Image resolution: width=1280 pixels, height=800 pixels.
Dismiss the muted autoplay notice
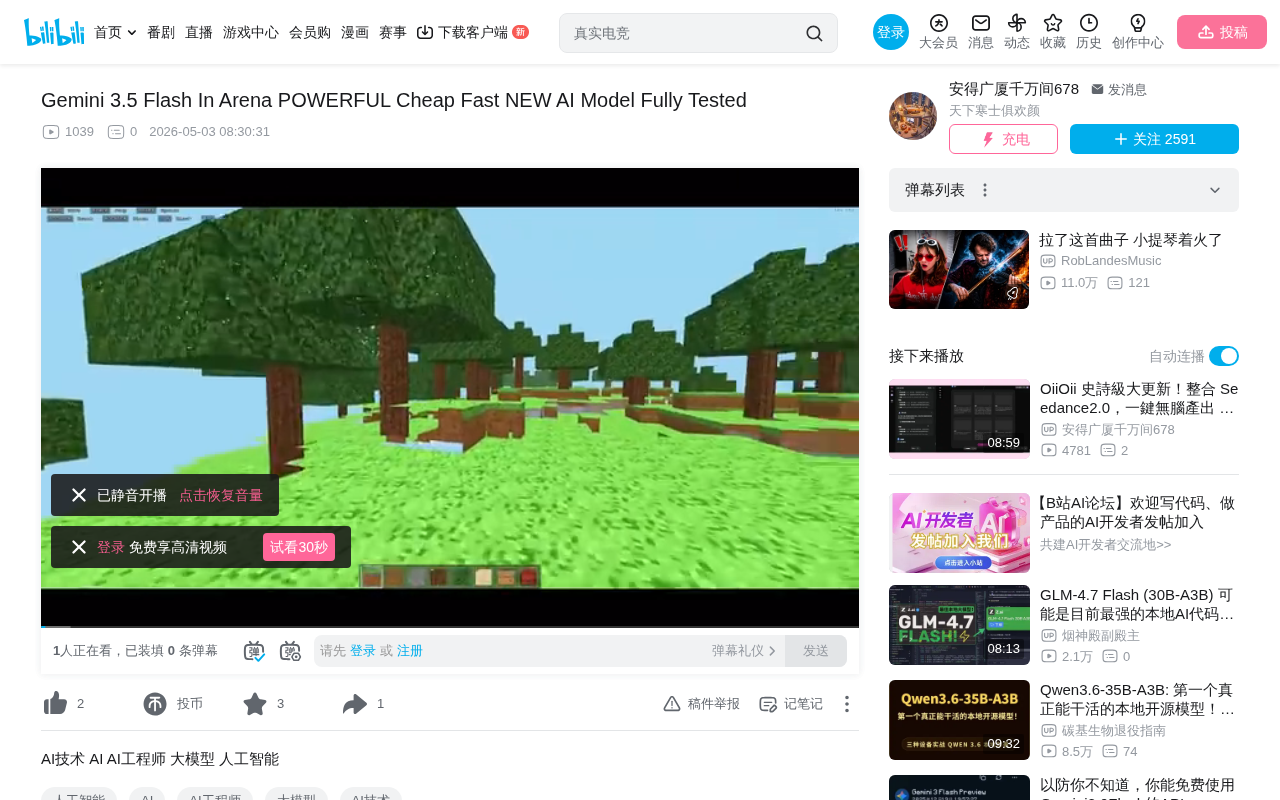tap(79, 495)
